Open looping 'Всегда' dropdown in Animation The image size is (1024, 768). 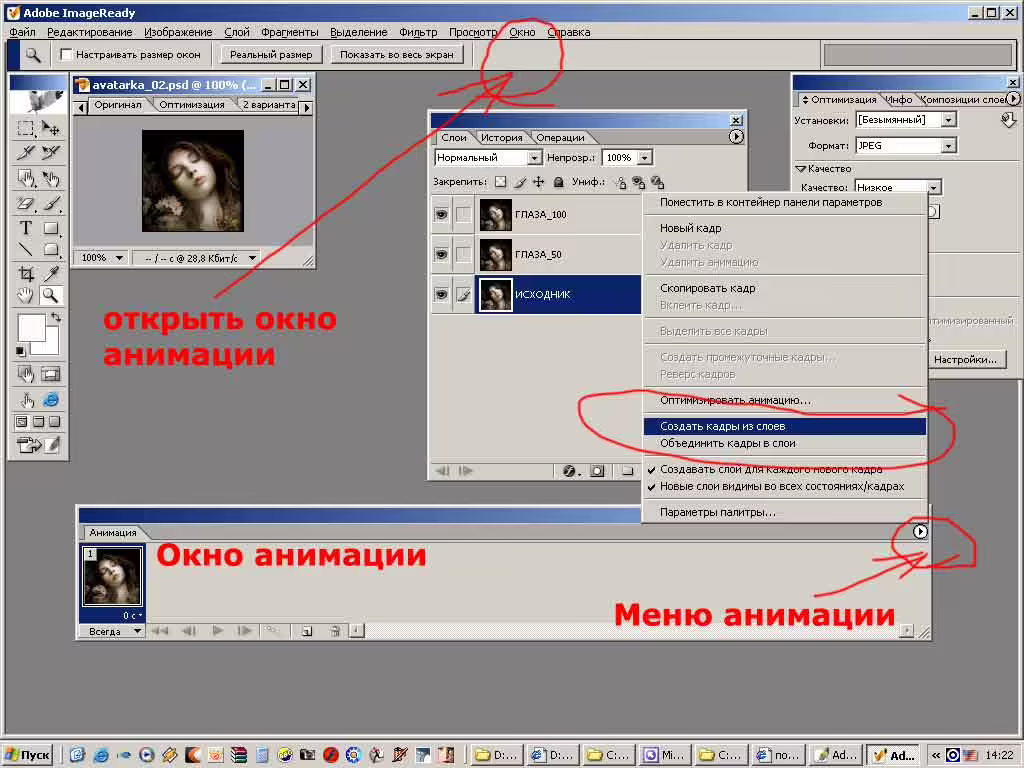[x=137, y=631]
